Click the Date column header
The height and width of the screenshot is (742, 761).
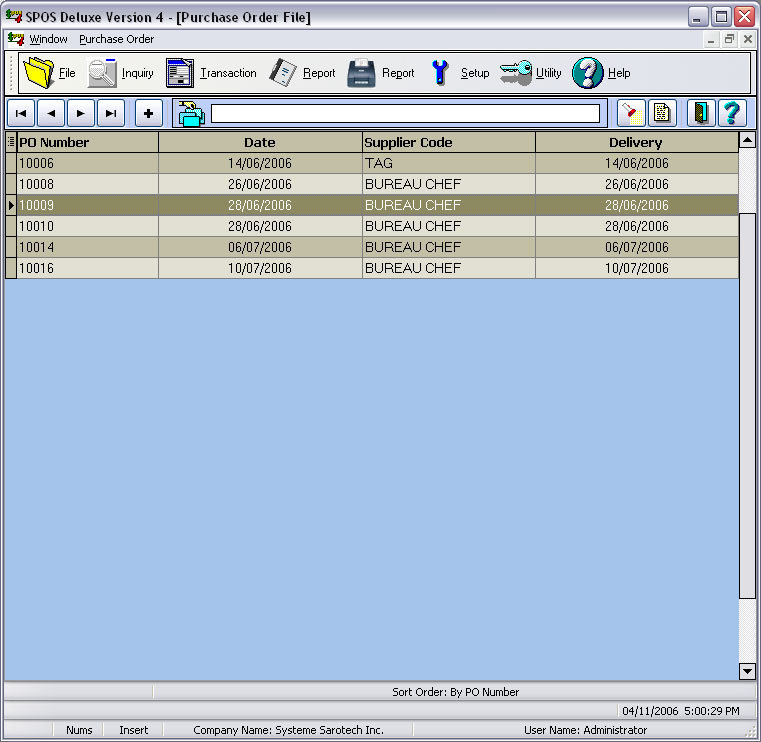coord(260,142)
